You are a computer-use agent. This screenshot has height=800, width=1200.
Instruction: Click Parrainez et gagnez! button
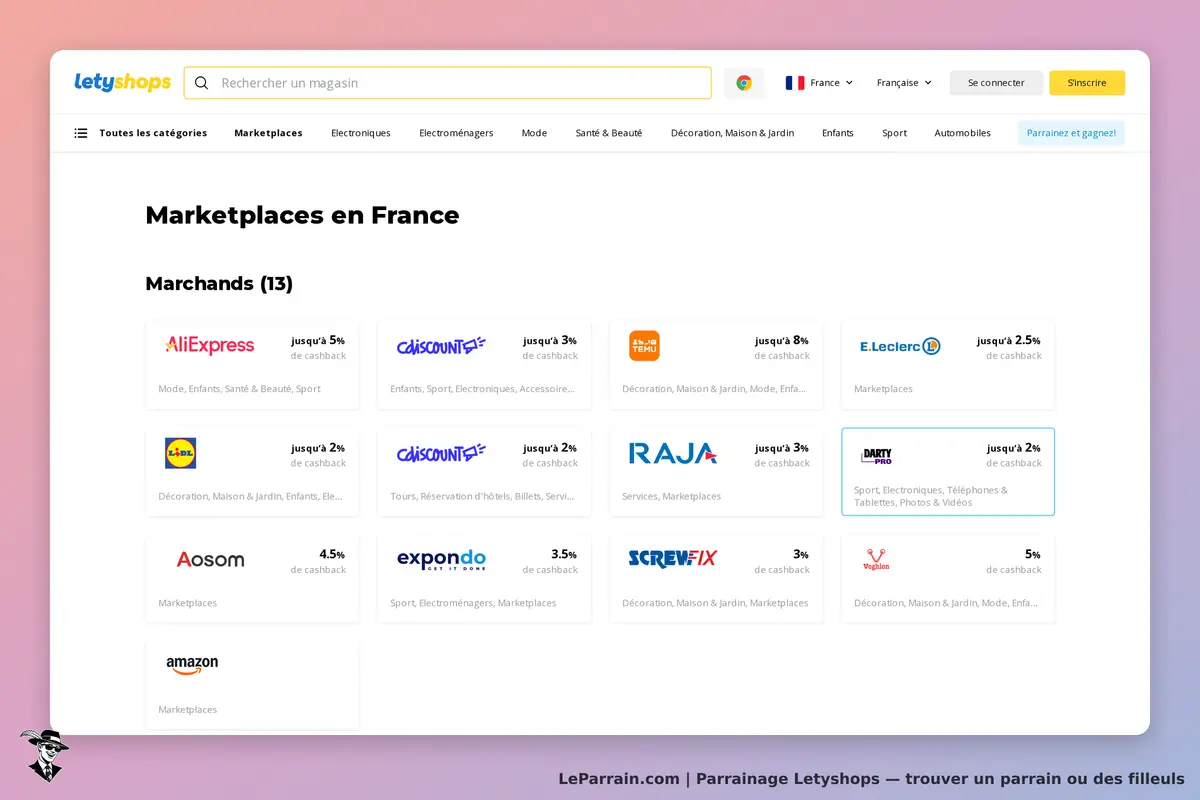[x=1071, y=133]
